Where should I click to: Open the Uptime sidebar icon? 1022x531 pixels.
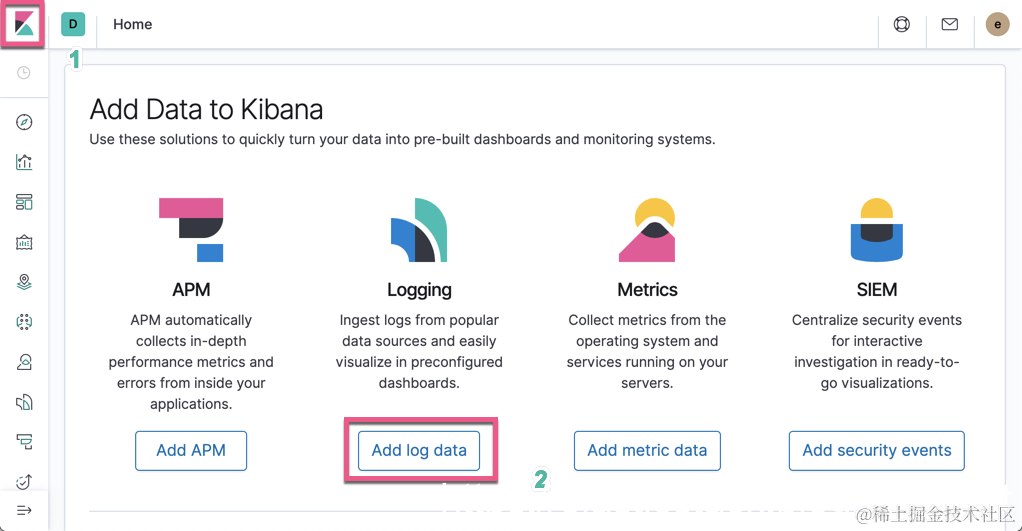coord(24,482)
